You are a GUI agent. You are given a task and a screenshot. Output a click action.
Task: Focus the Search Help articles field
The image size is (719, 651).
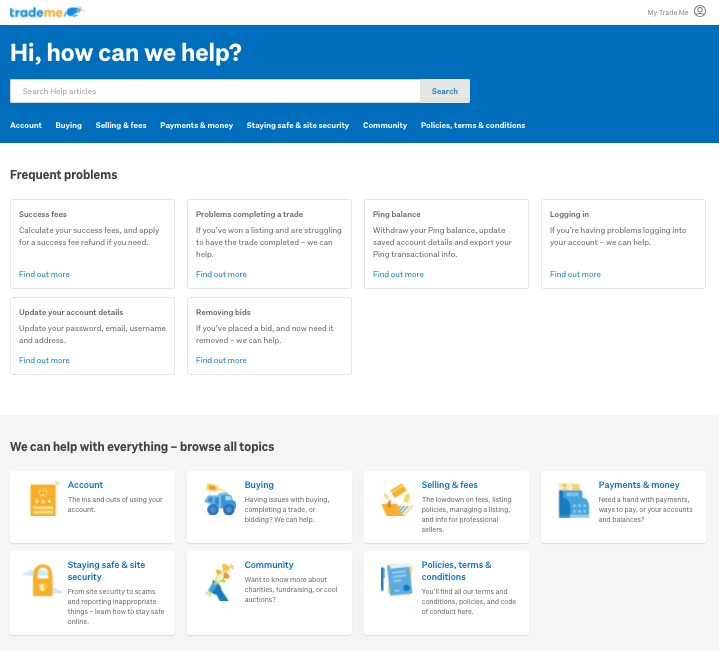(215, 91)
